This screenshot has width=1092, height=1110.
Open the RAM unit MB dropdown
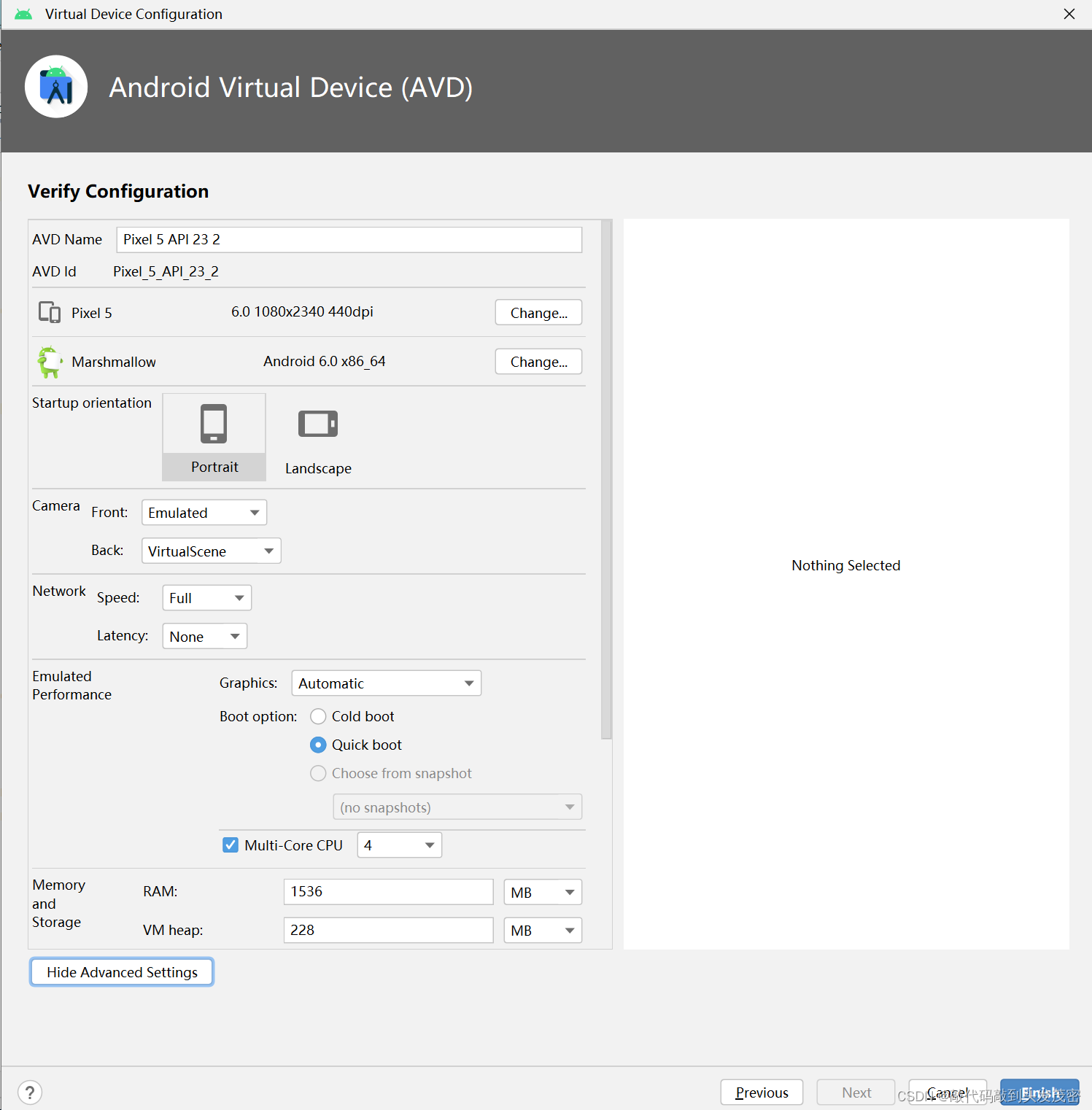[543, 892]
